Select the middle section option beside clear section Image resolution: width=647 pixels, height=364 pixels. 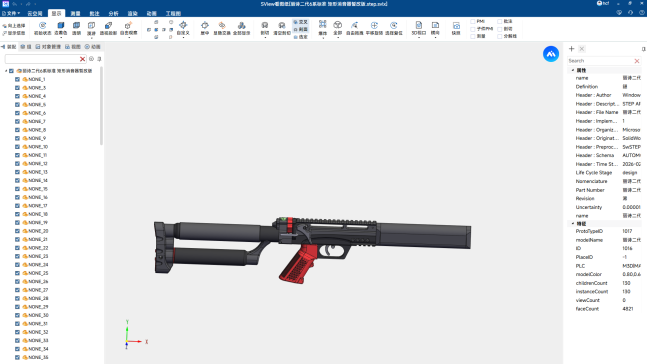tap(301, 29)
